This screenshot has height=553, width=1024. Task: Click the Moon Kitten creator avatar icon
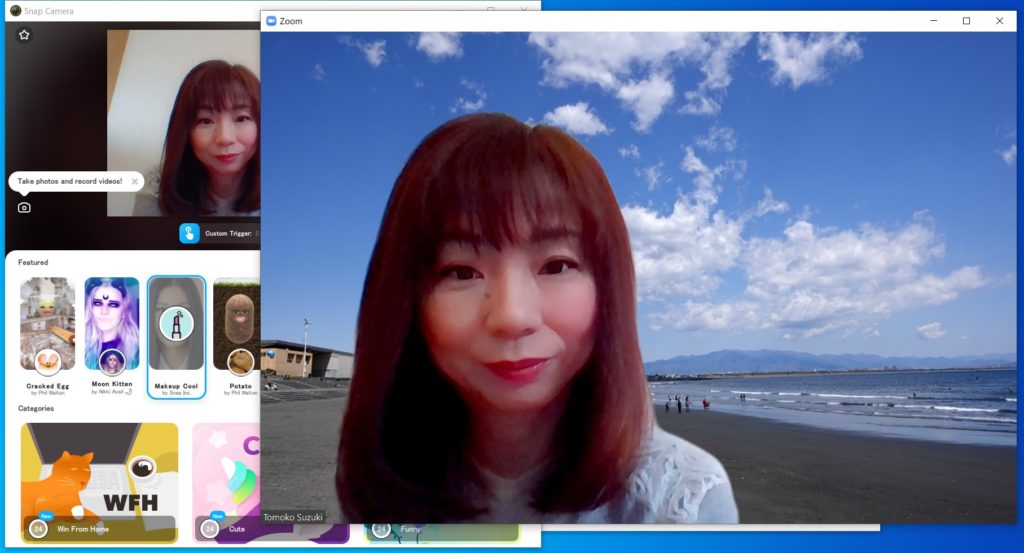tap(112, 362)
